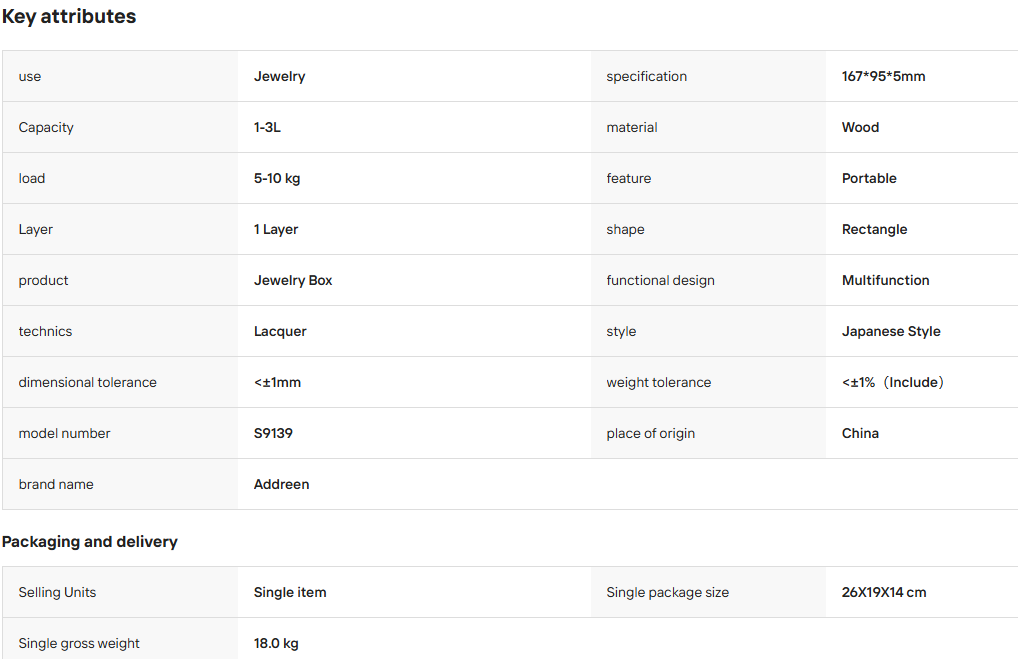
Task: Click the Packaging and delivery heading
Action: [90, 541]
